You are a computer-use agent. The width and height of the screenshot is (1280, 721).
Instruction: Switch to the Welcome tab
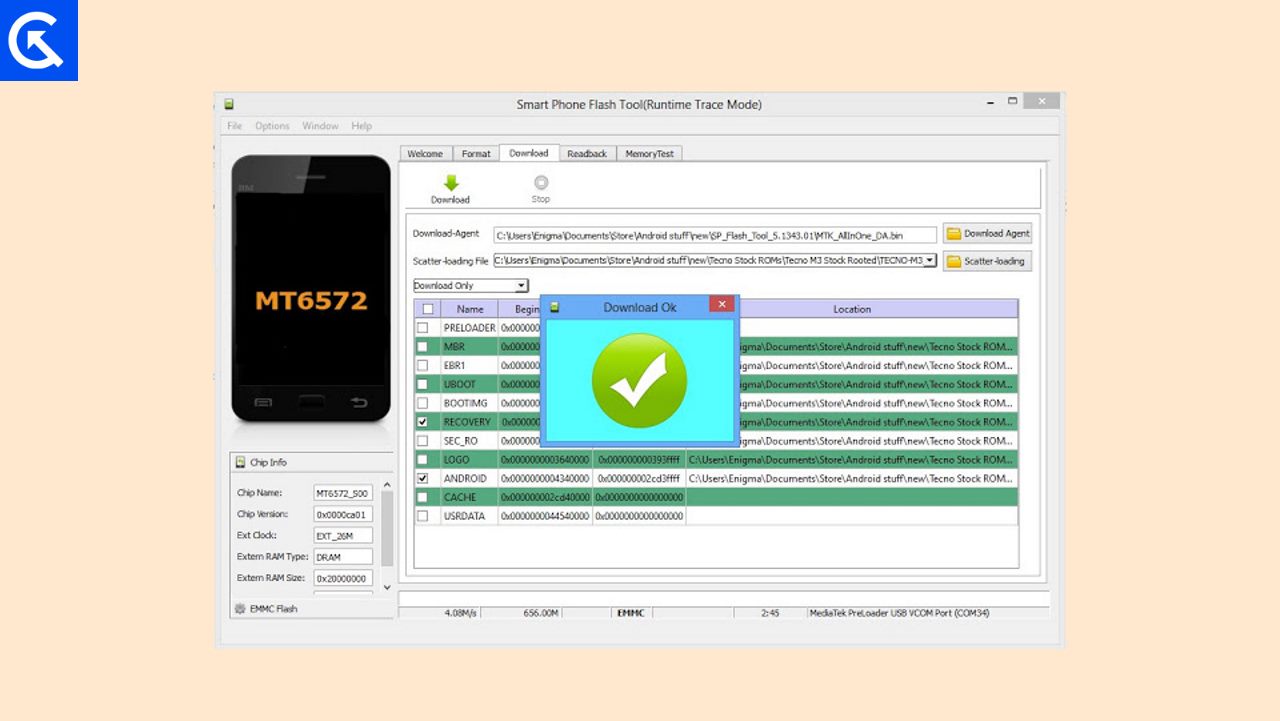coord(425,154)
